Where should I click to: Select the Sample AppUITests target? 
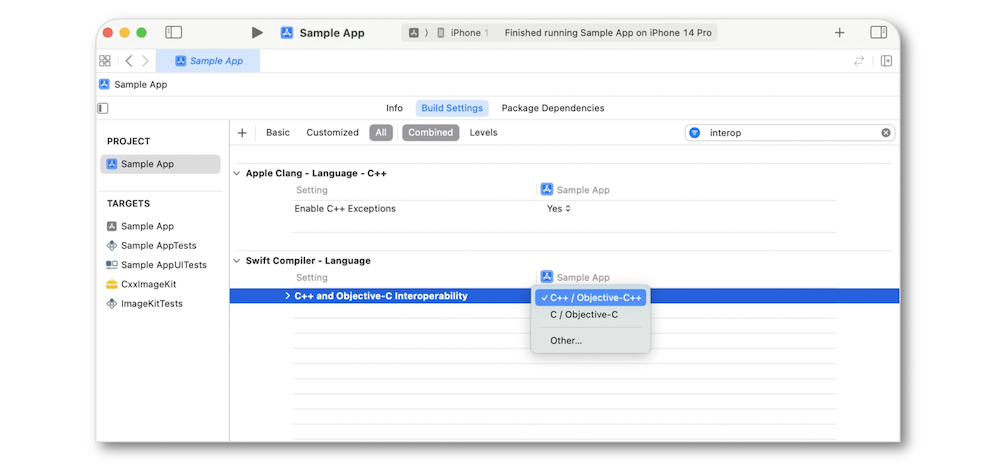coord(163,265)
